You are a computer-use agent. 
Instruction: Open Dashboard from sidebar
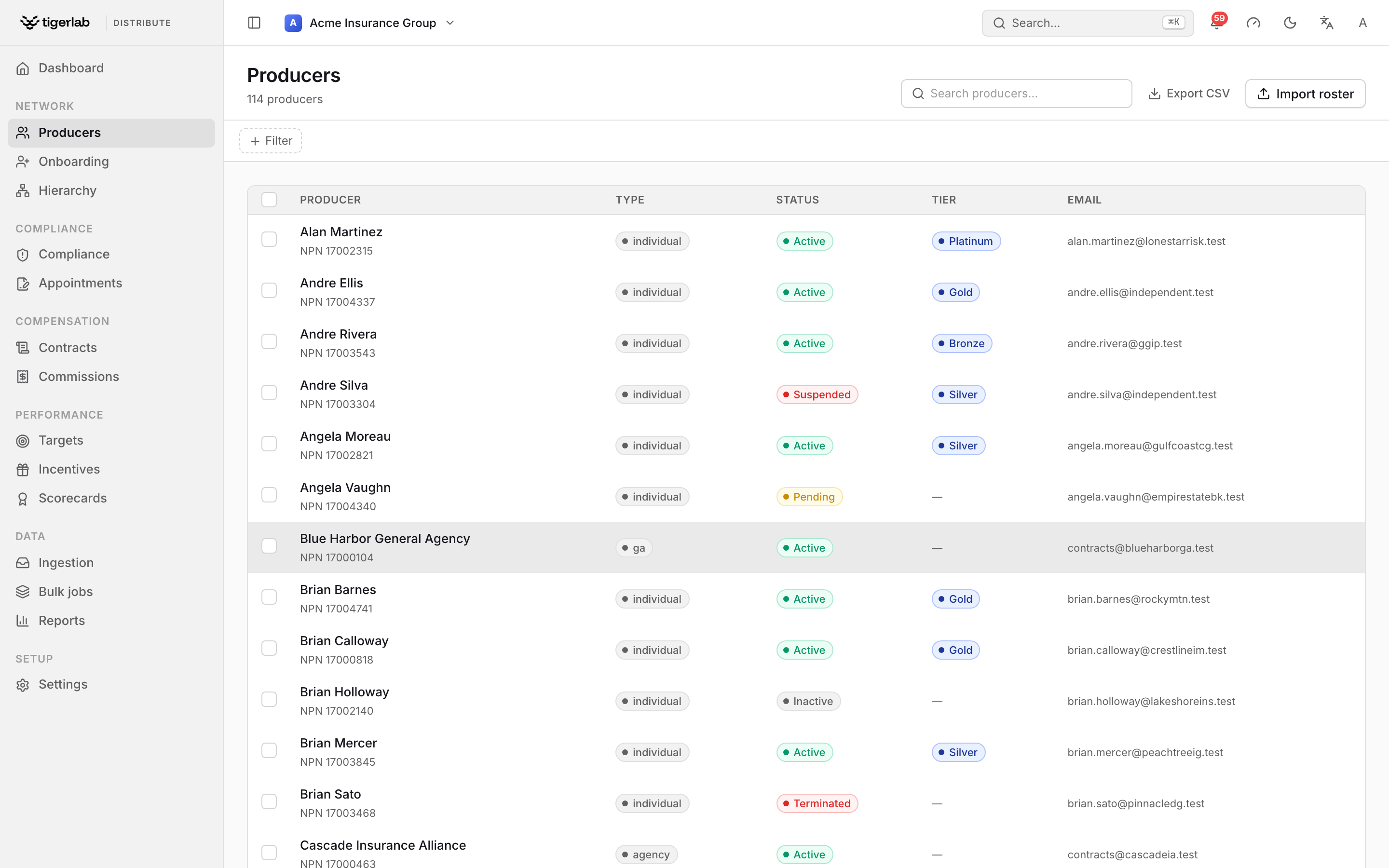111,68
